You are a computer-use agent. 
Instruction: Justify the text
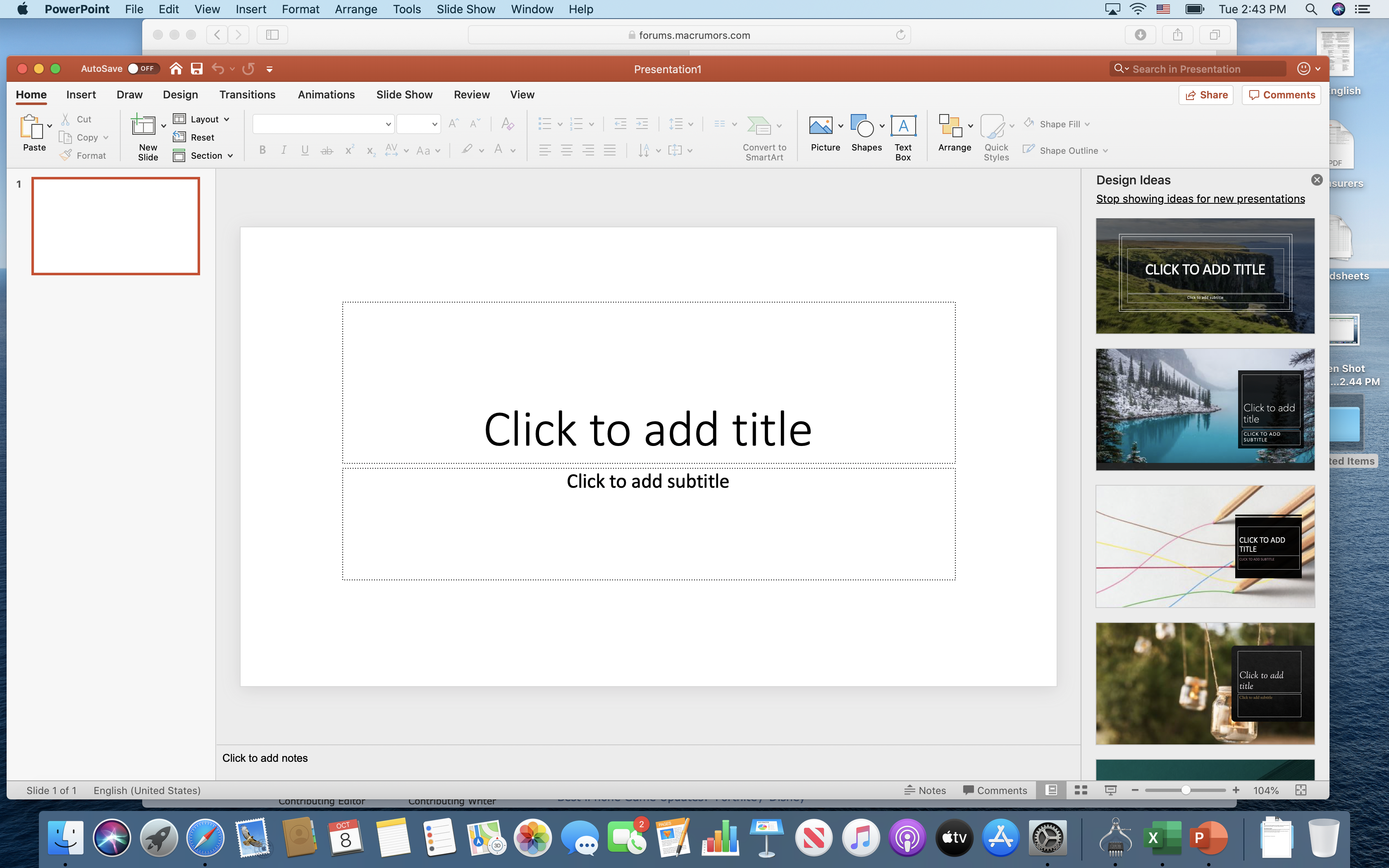(610, 150)
